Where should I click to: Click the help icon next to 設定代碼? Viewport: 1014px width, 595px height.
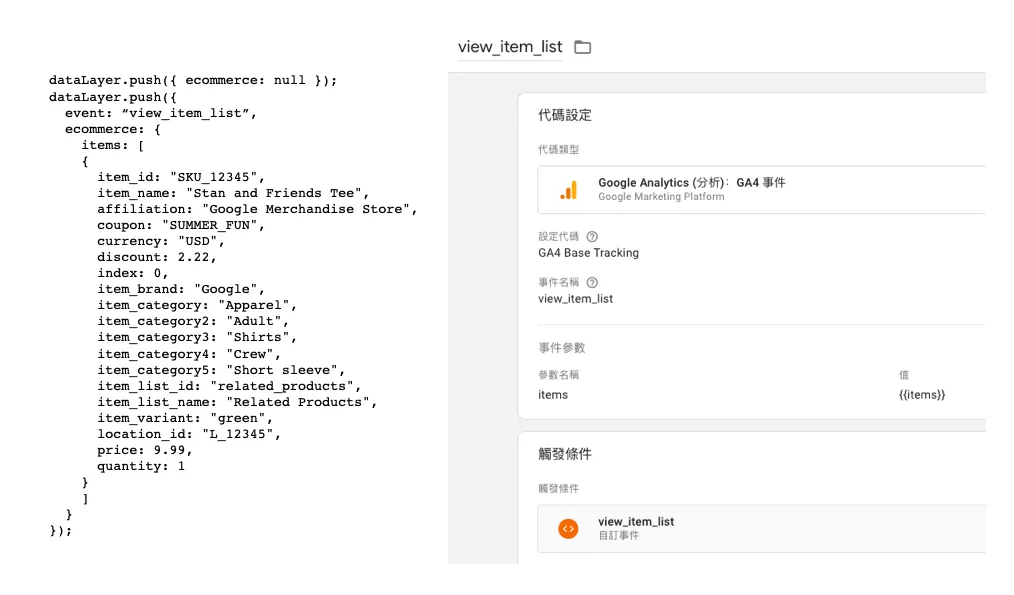coord(592,237)
